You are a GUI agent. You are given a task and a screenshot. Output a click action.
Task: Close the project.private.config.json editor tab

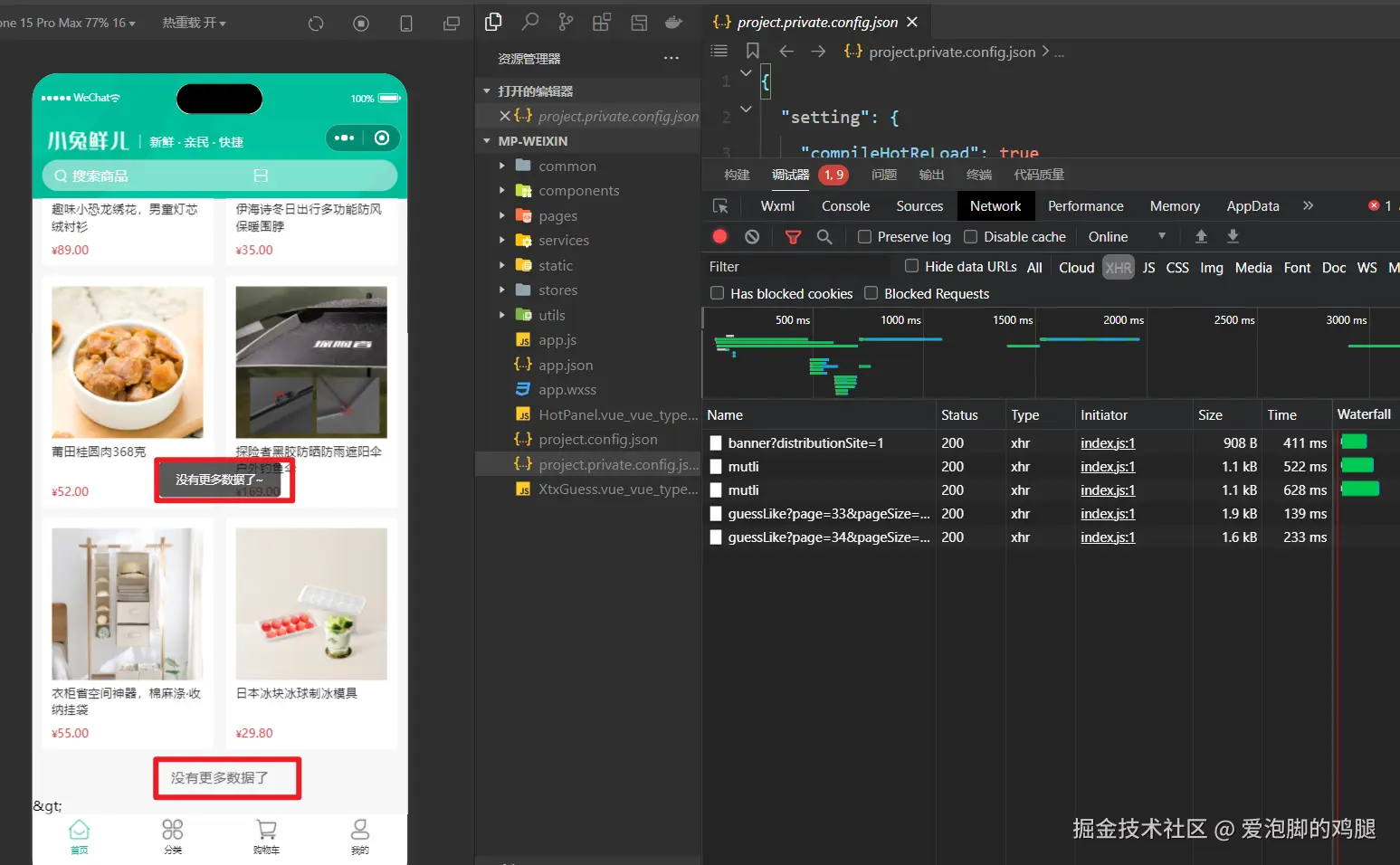point(912,22)
